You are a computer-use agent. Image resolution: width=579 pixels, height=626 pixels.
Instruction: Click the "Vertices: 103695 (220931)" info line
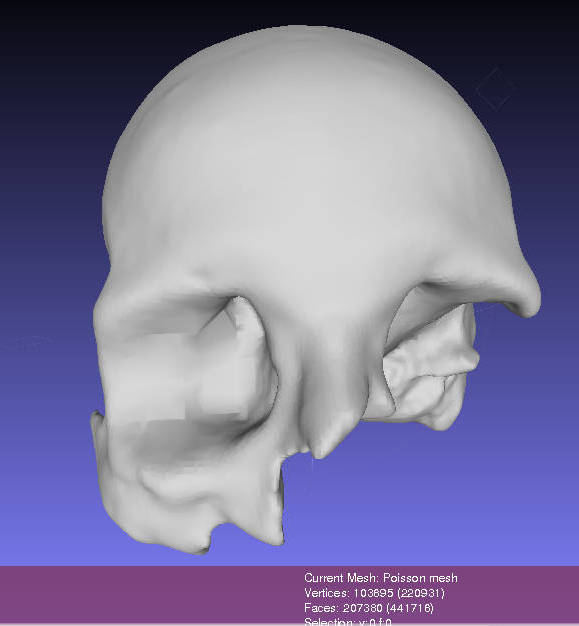point(374,593)
